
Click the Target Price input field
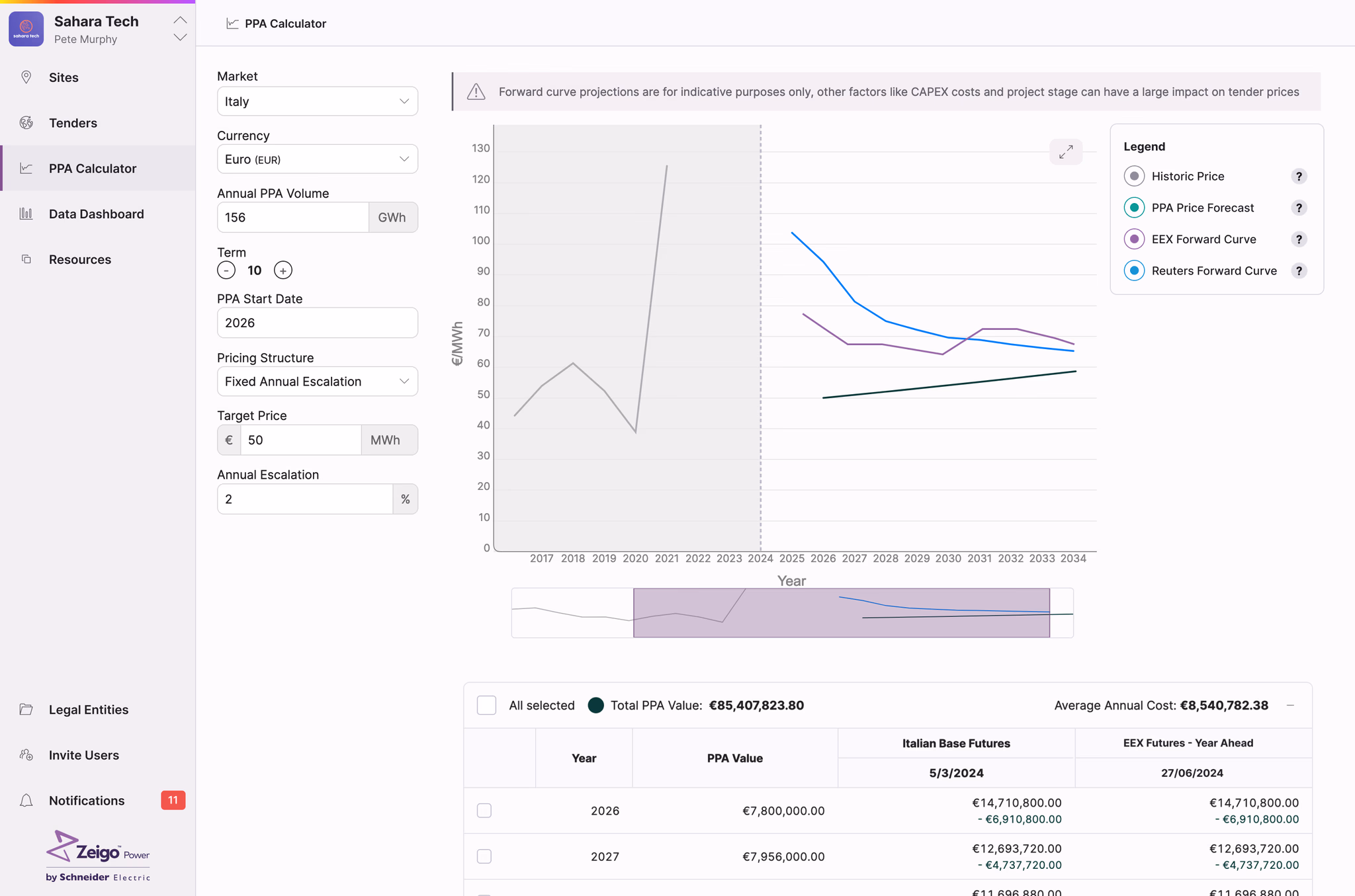pyautogui.click(x=300, y=440)
